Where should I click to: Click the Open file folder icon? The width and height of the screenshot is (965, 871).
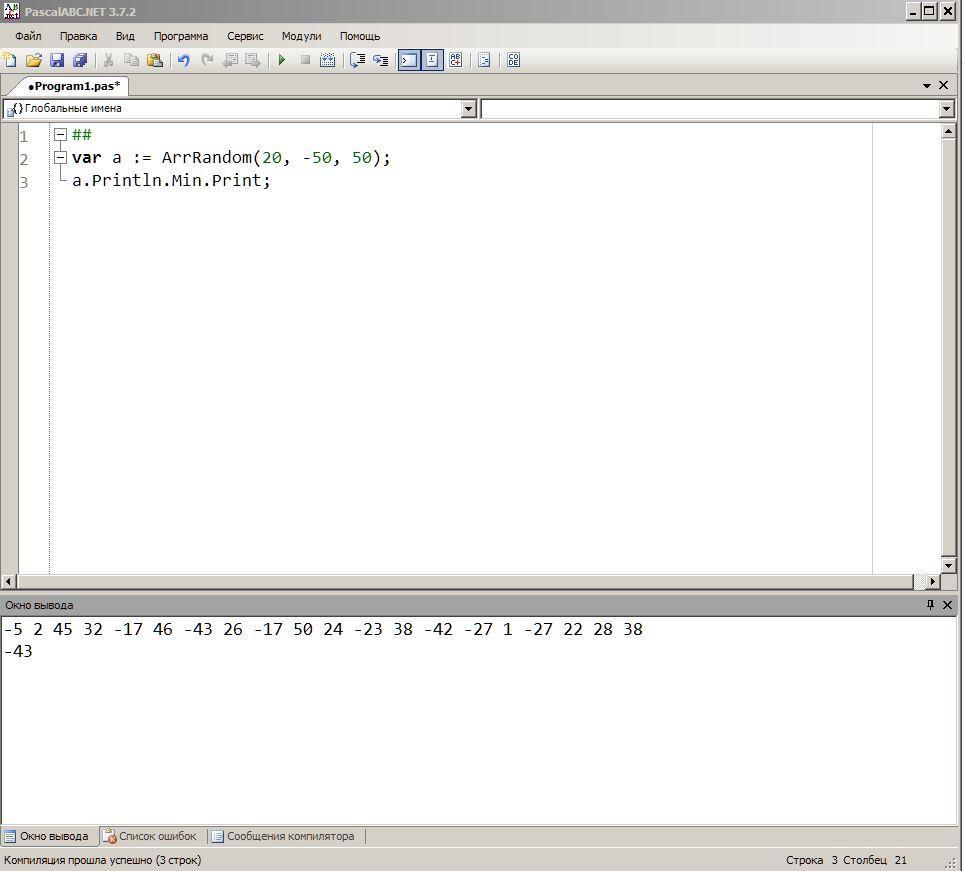(x=33, y=60)
